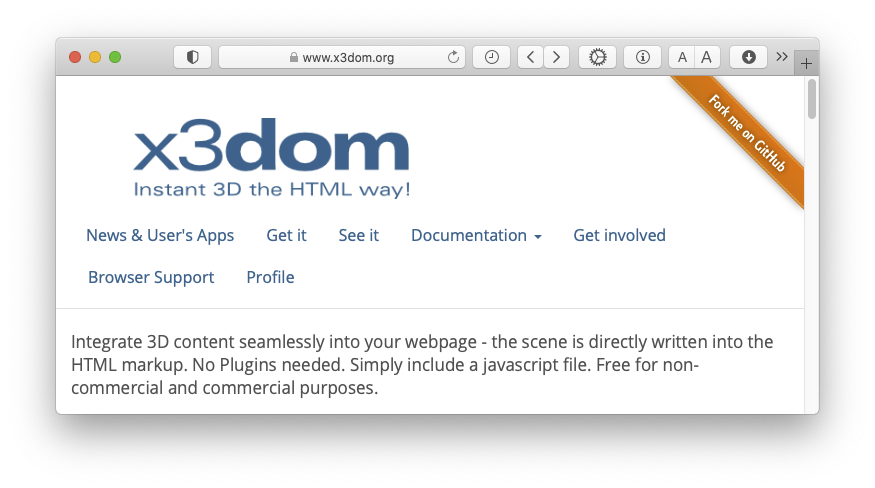Open the history clock button
875x488 pixels.
pos(491,57)
